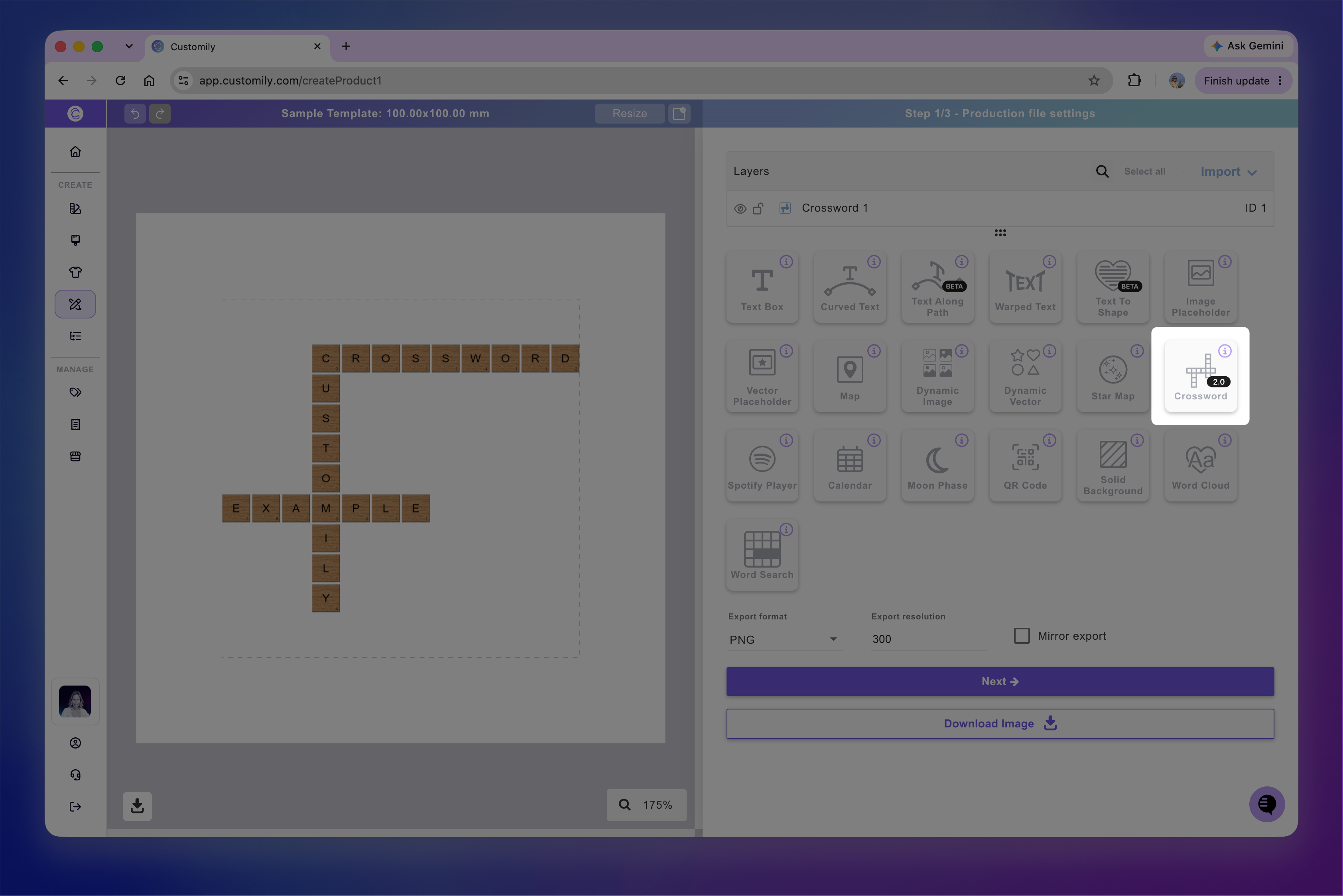
Task: Select the Crossword 2.0 element
Action: [1201, 377]
